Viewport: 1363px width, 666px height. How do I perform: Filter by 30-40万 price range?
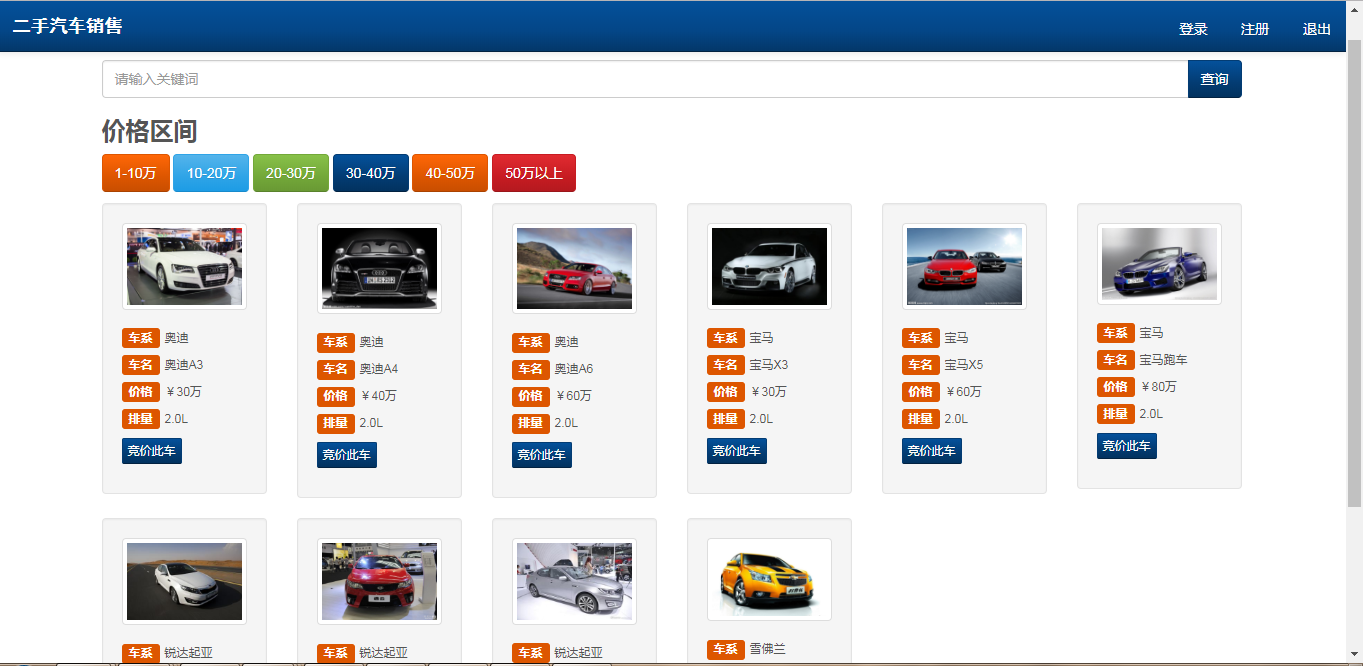370,173
